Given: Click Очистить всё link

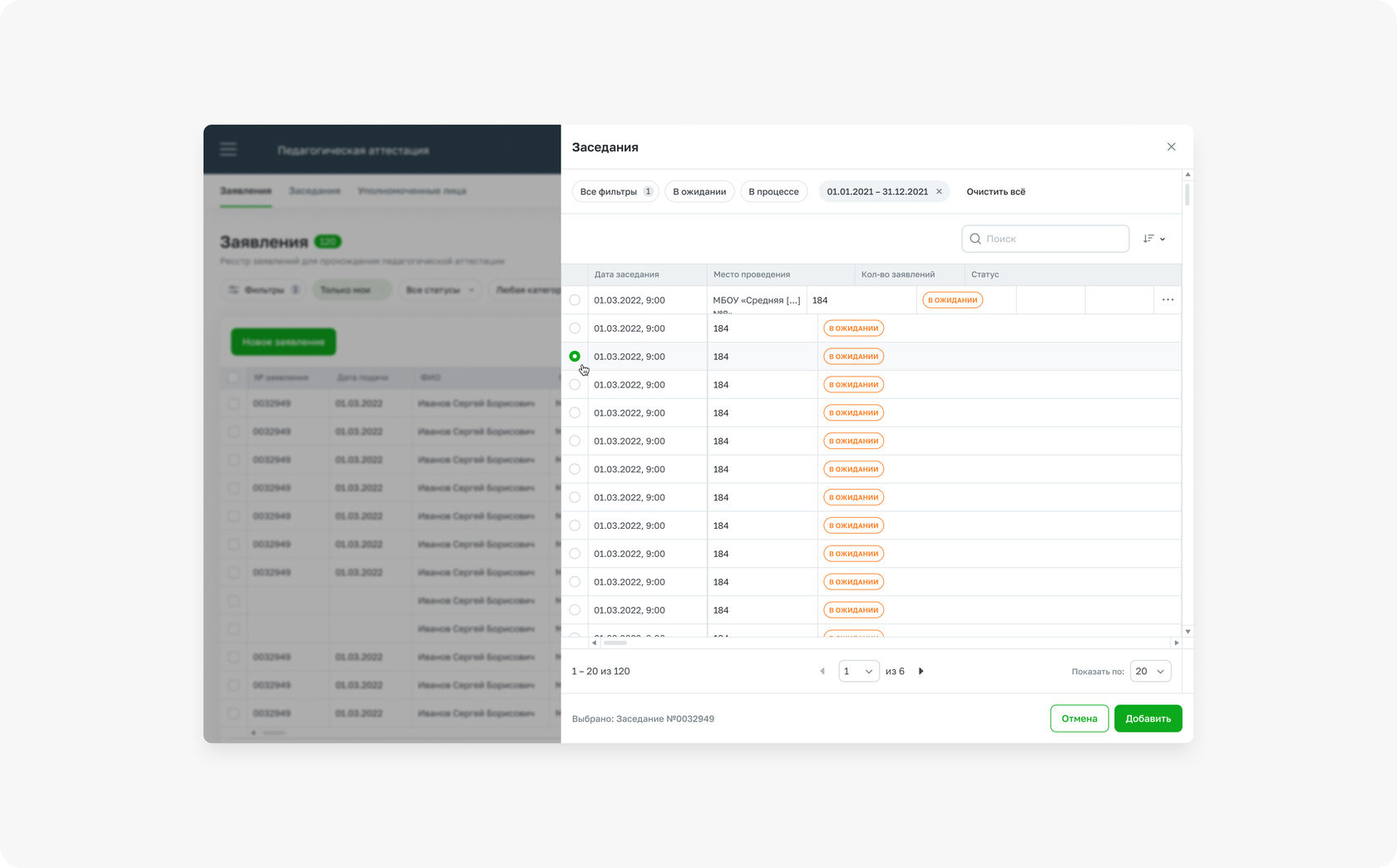Looking at the screenshot, I should click(995, 192).
